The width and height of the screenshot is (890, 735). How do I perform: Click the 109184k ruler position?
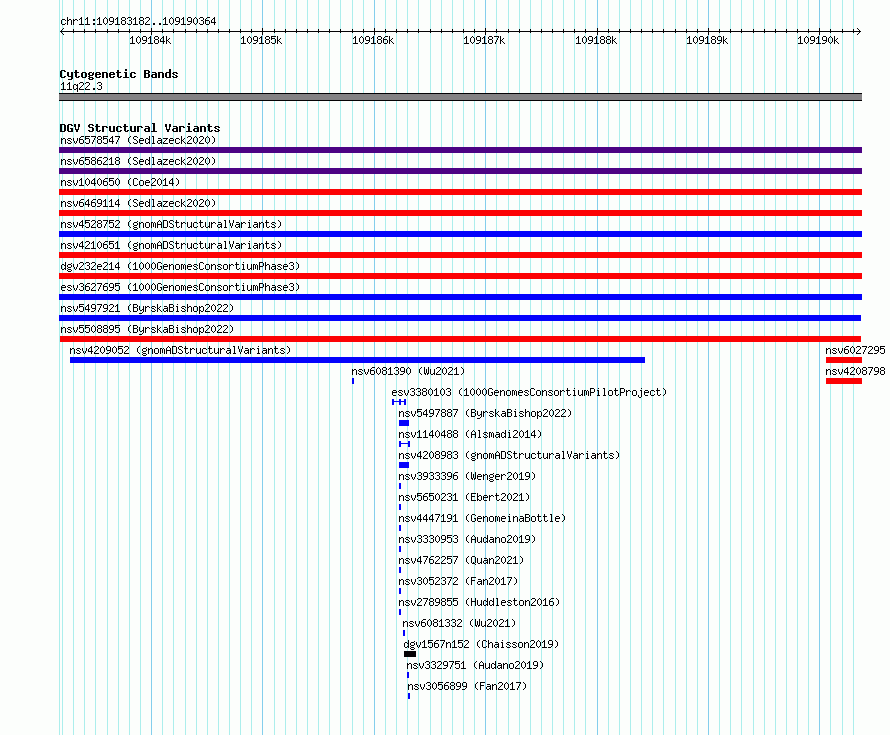click(x=150, y=40)
